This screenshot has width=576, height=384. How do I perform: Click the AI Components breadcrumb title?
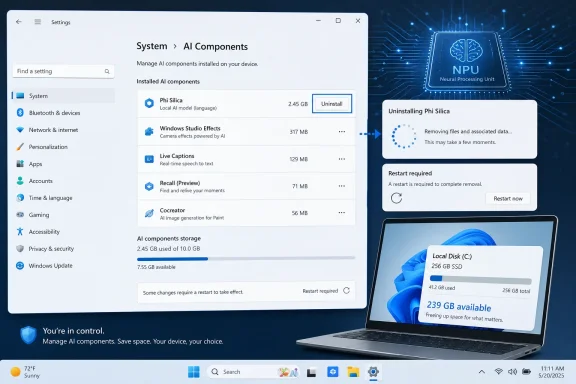click(x=216, y=47)
